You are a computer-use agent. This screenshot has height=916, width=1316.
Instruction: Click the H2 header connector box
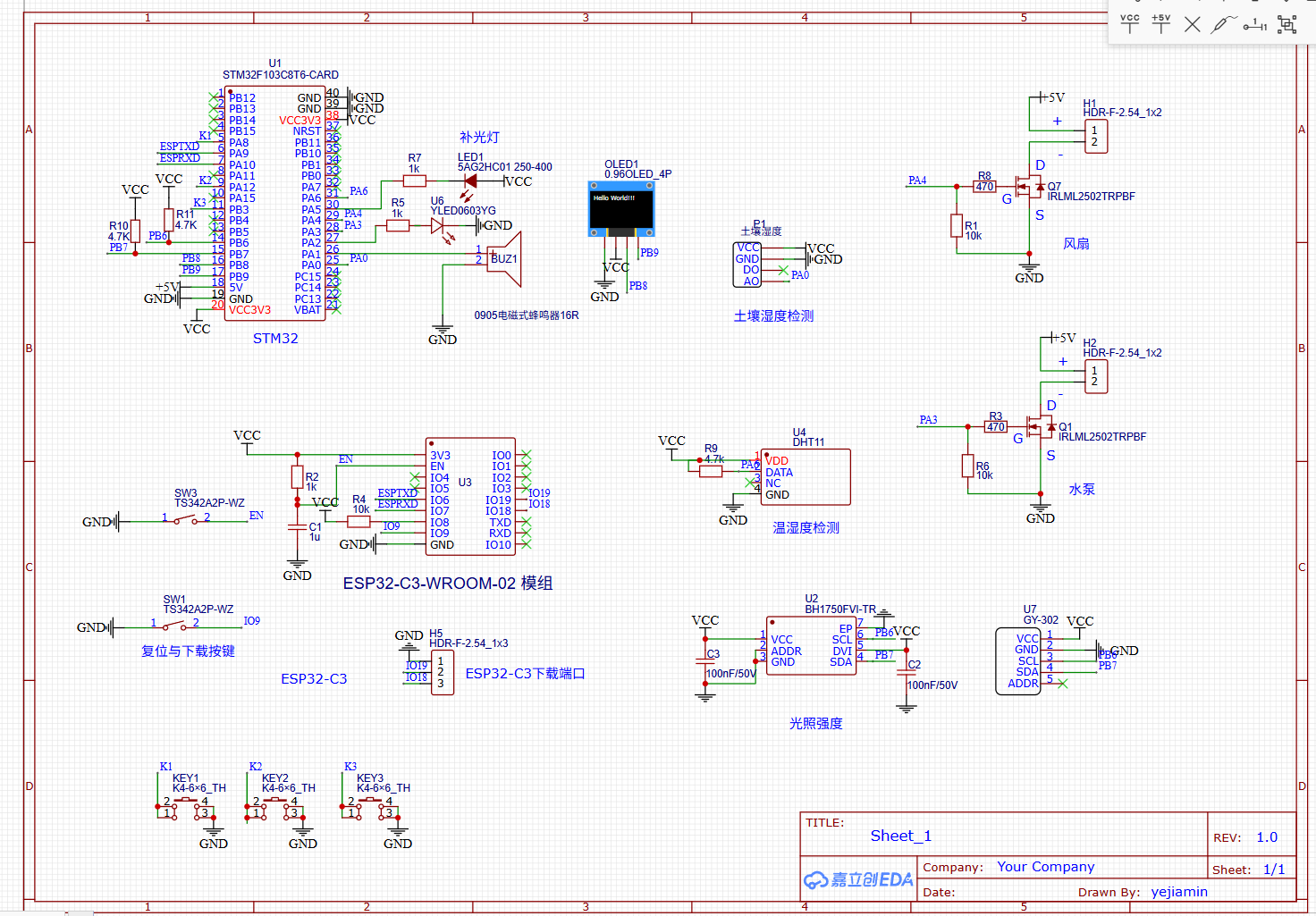click(x=1095, y=376)
